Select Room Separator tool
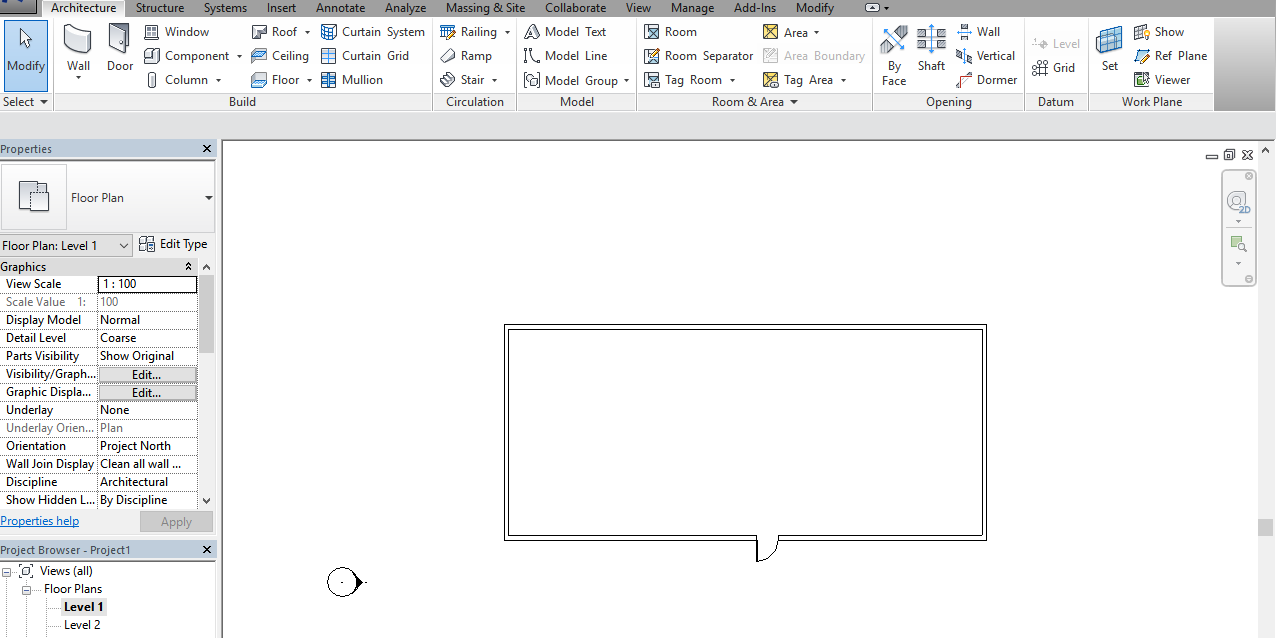The width and height of the screenshot is (1276, 638). click(x=698, y=56)
